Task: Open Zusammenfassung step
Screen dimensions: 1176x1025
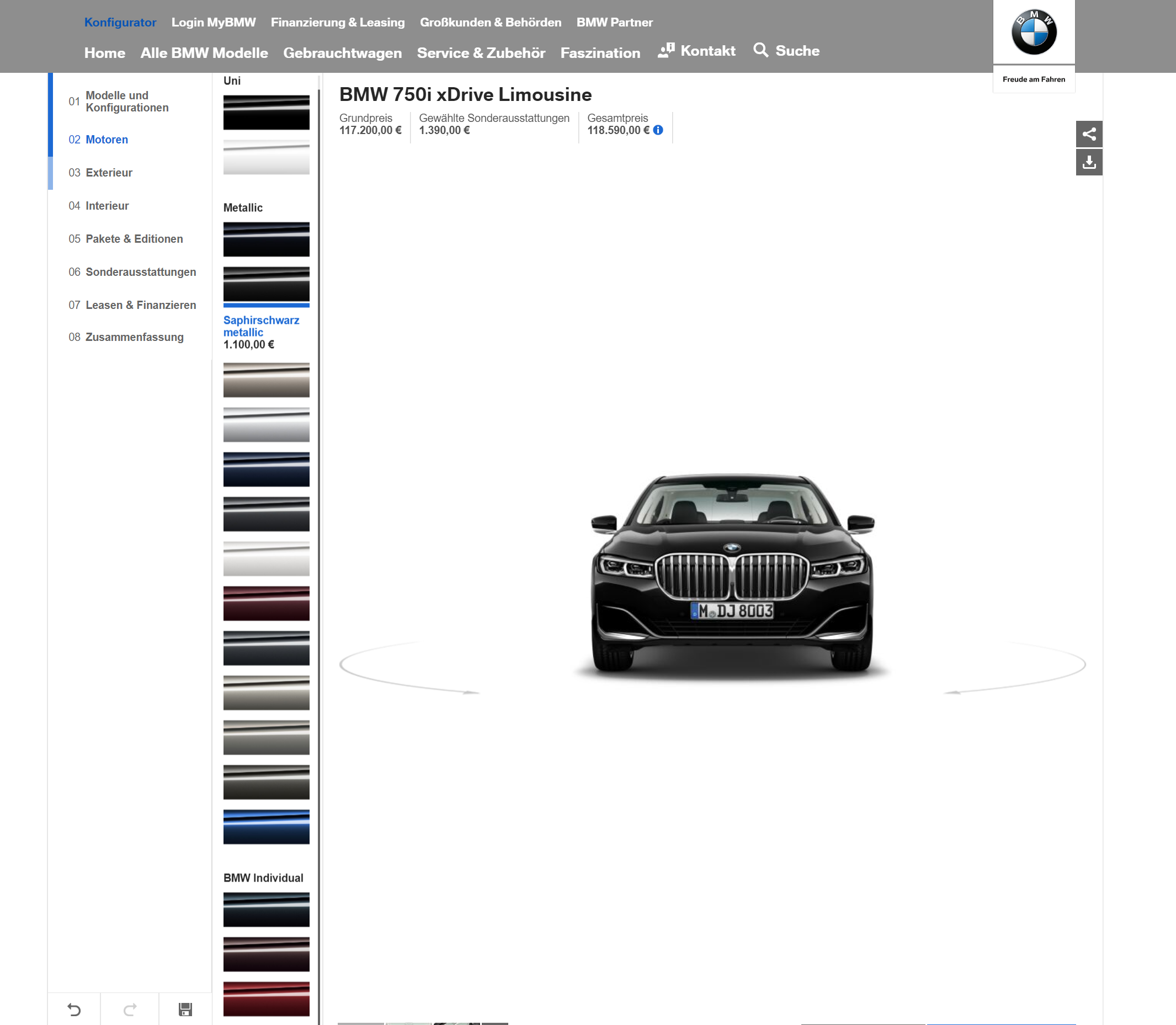Action: coord(134,337)
